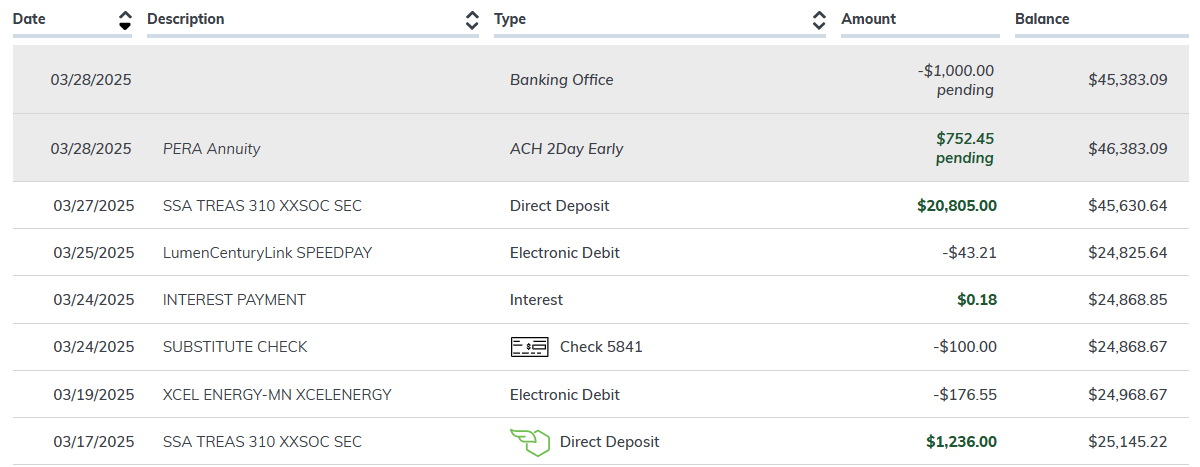Open the LumenCenturyLink SPEEDPAY transaction
Screen dimensions: 1200x467
point(267,253)
